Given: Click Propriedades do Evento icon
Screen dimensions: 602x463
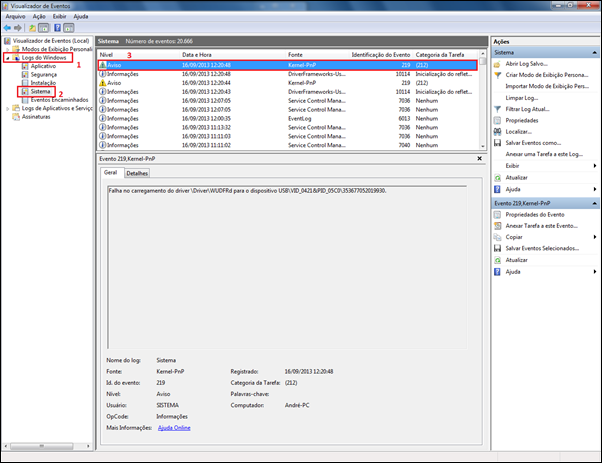Looking at the screenshot, I should pos(497,215).
